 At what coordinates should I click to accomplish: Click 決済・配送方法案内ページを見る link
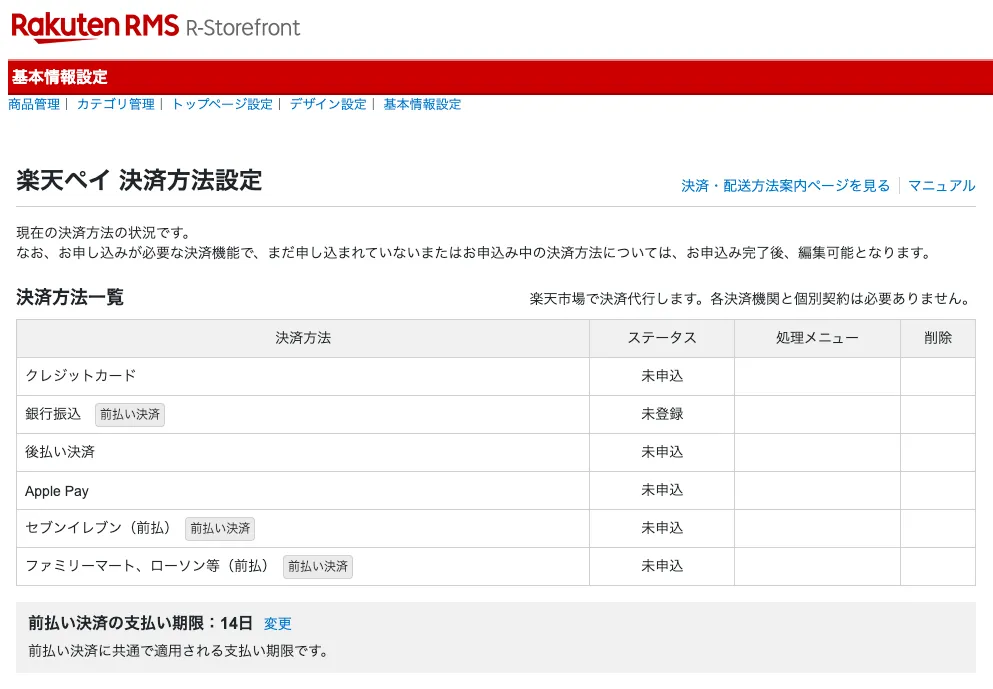click(x=785, y=186)
